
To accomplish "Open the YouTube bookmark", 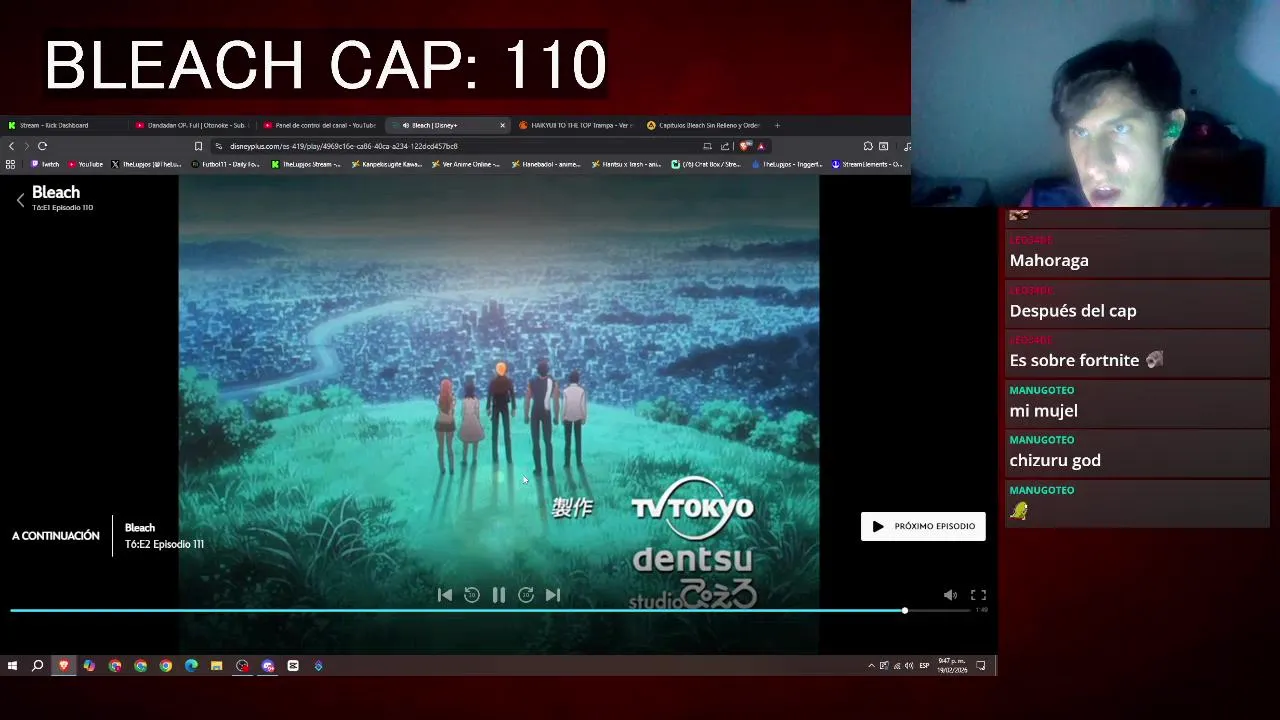I will pos(86,164).
